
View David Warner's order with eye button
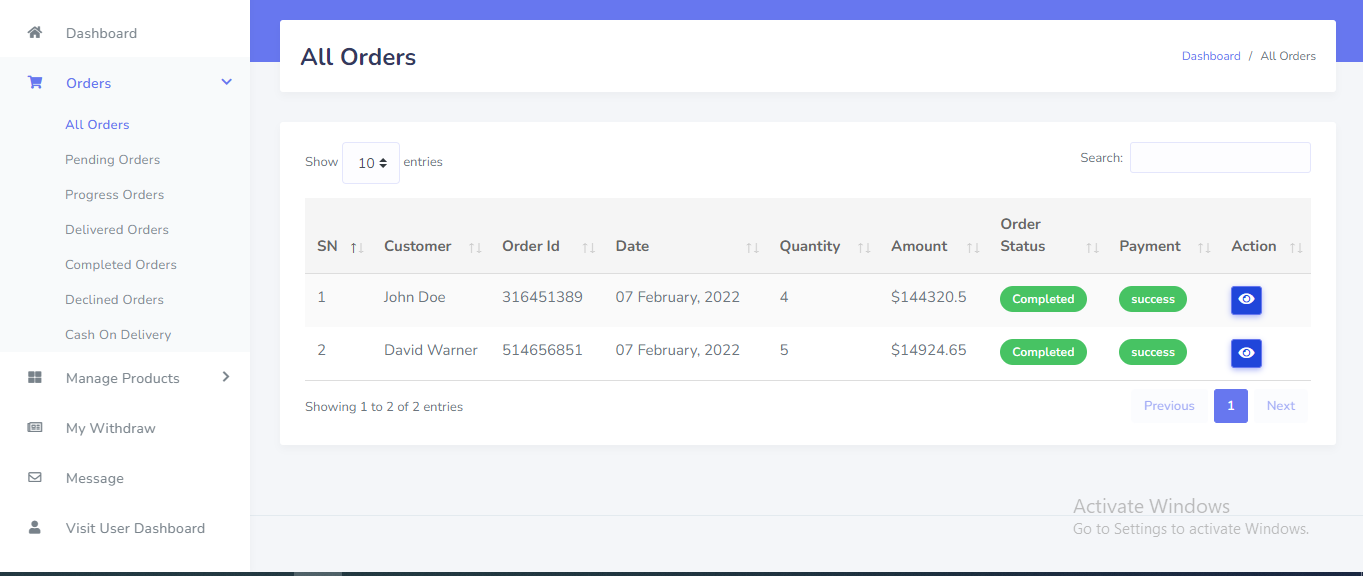click(x=1245, y=353)
